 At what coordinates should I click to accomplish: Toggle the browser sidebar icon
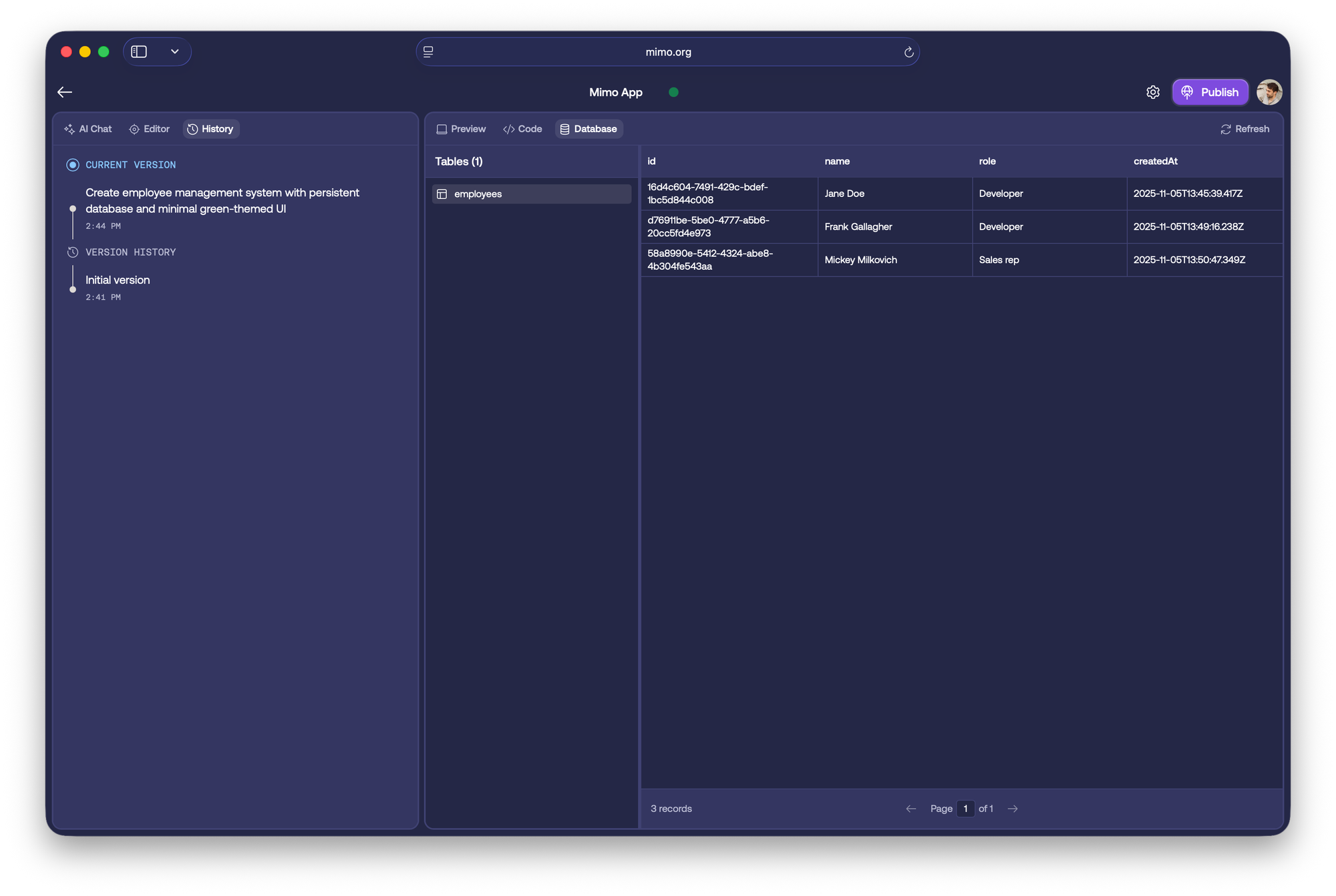[x=139, y=52]
